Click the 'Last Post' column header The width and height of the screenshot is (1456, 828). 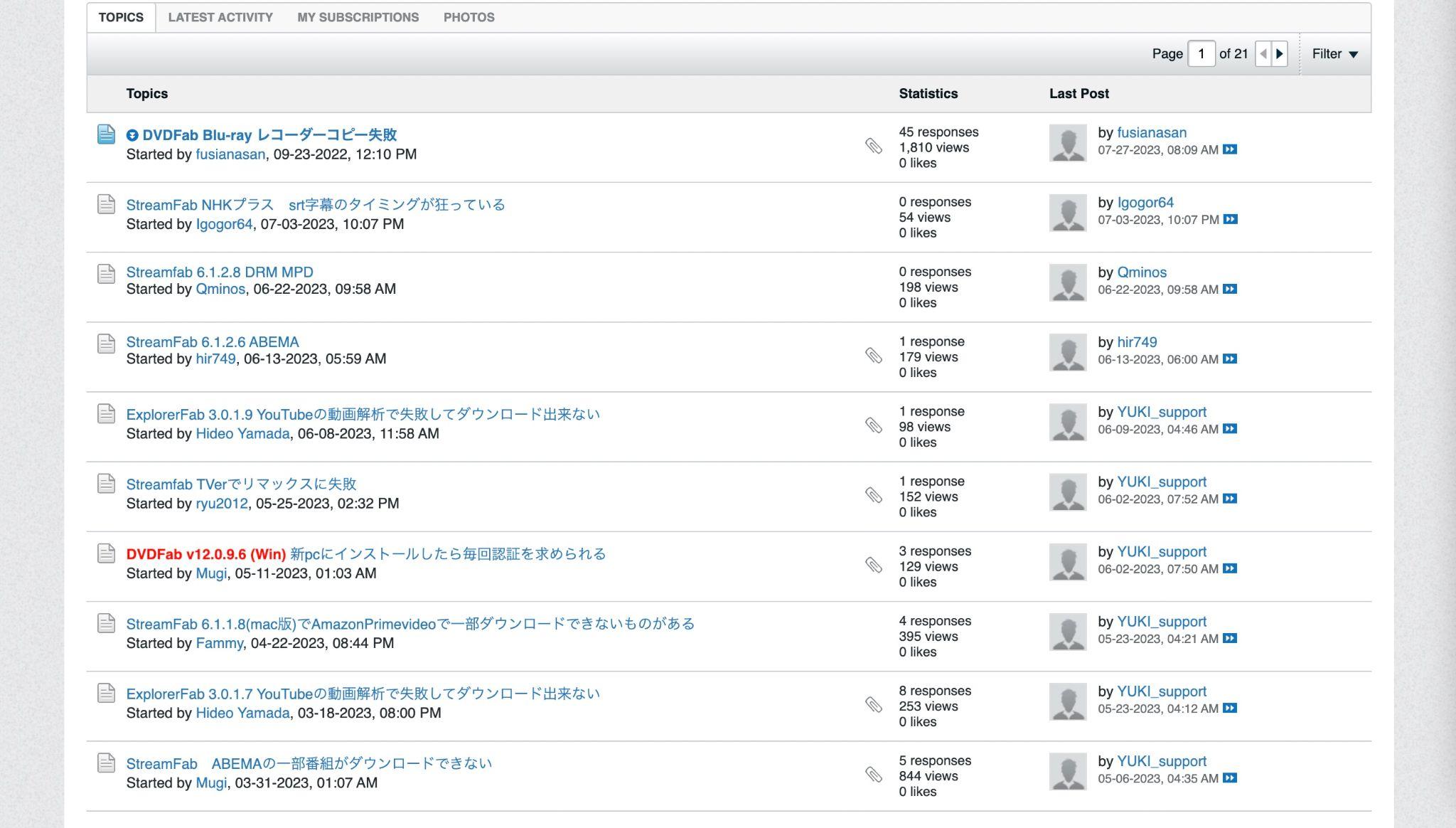click(1078, 94)
